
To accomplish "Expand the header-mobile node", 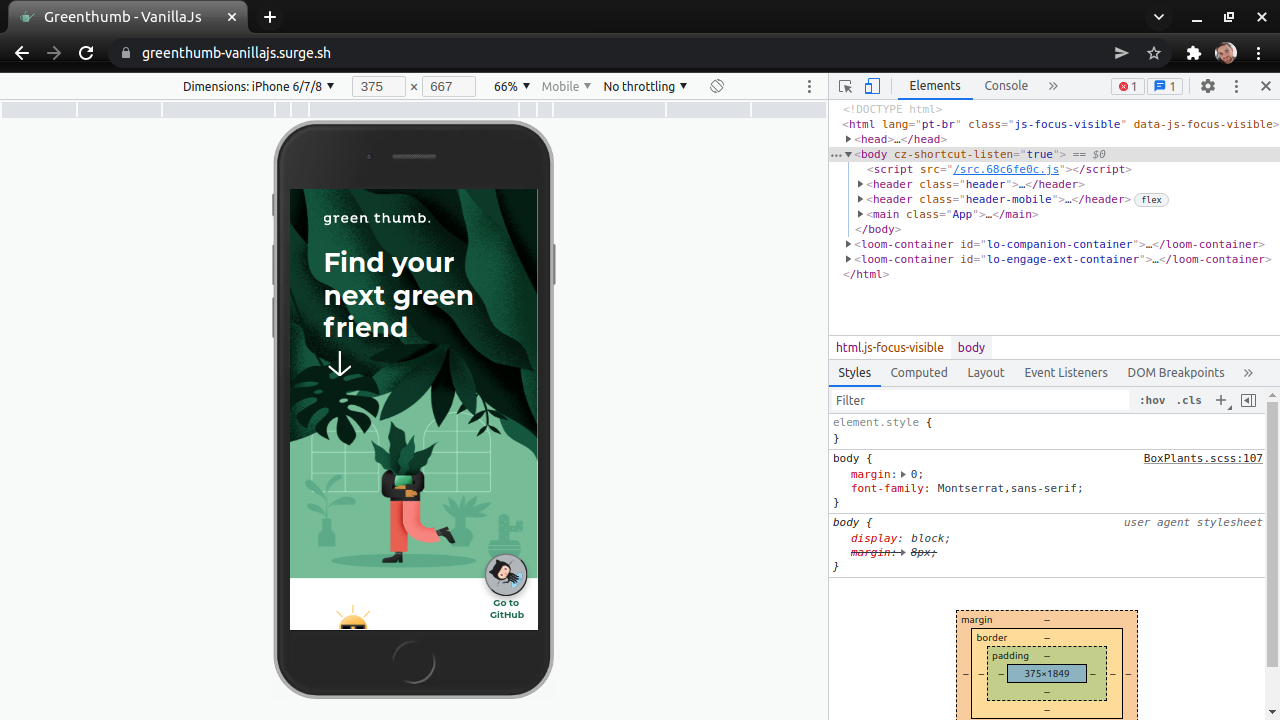I will pyautogui.click(x=860, y=199).
